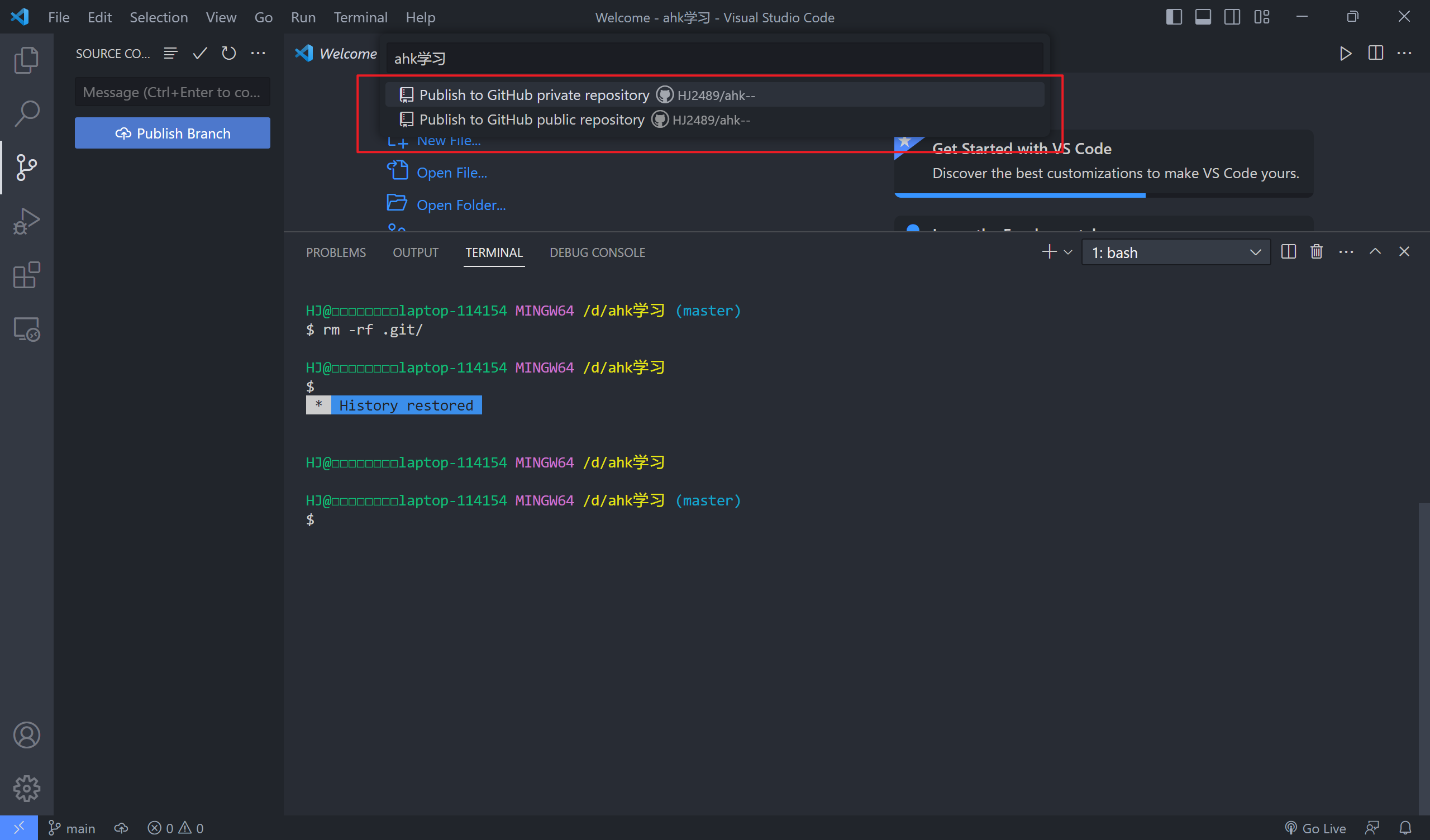
Task: Open the 1: bash terminal dropdown
Action: (x=1175, y=252)
